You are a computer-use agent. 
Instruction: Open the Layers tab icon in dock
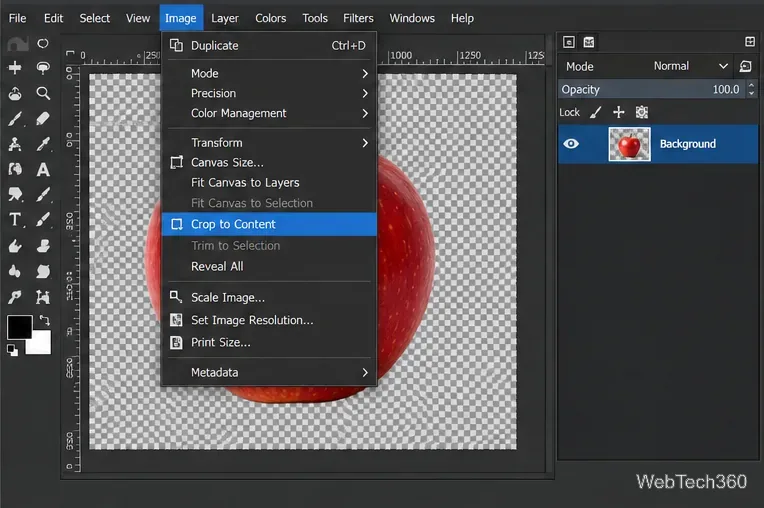569,42
